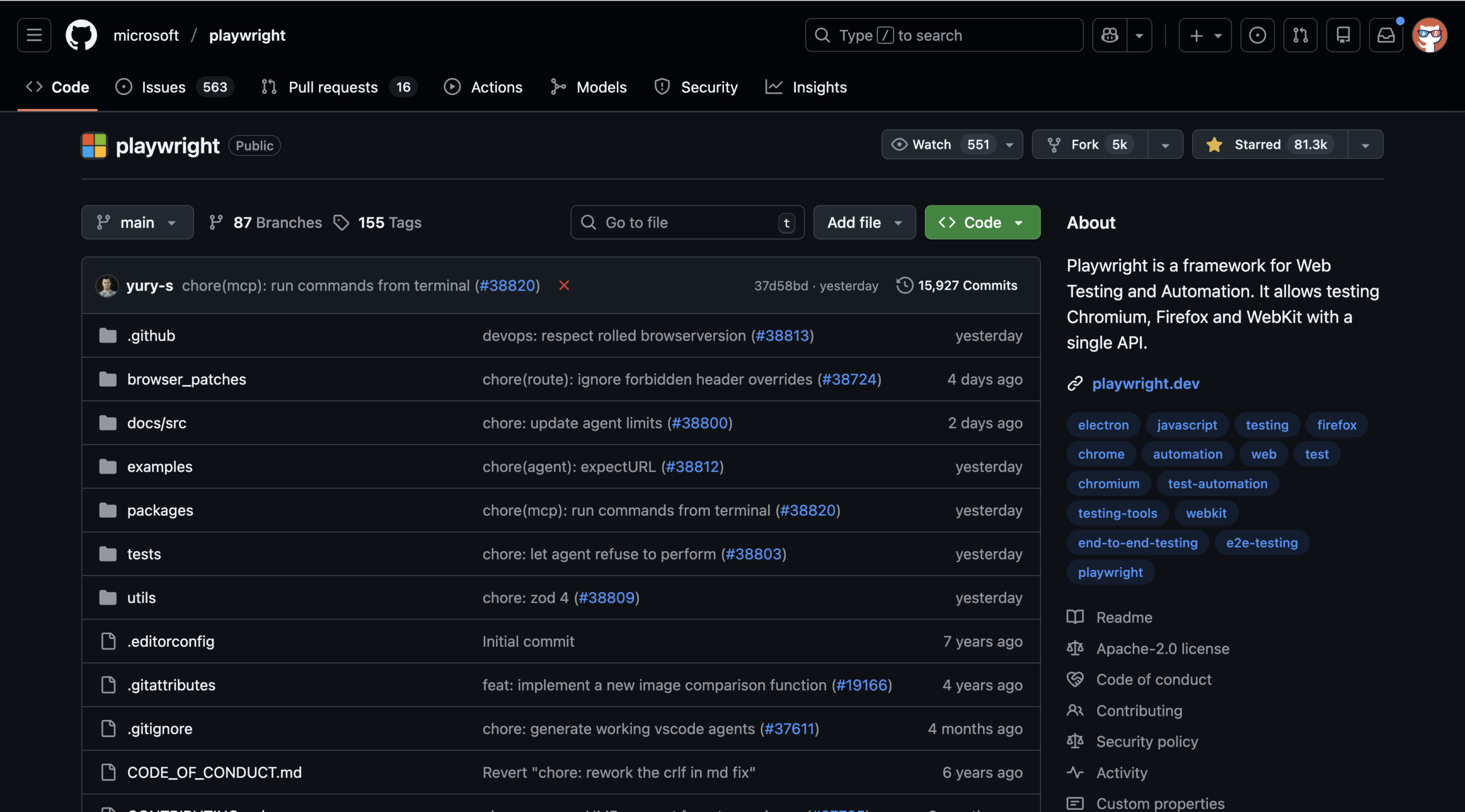
Task: Open the notifications inbox icon
Action: click(x=1385, y=35)
